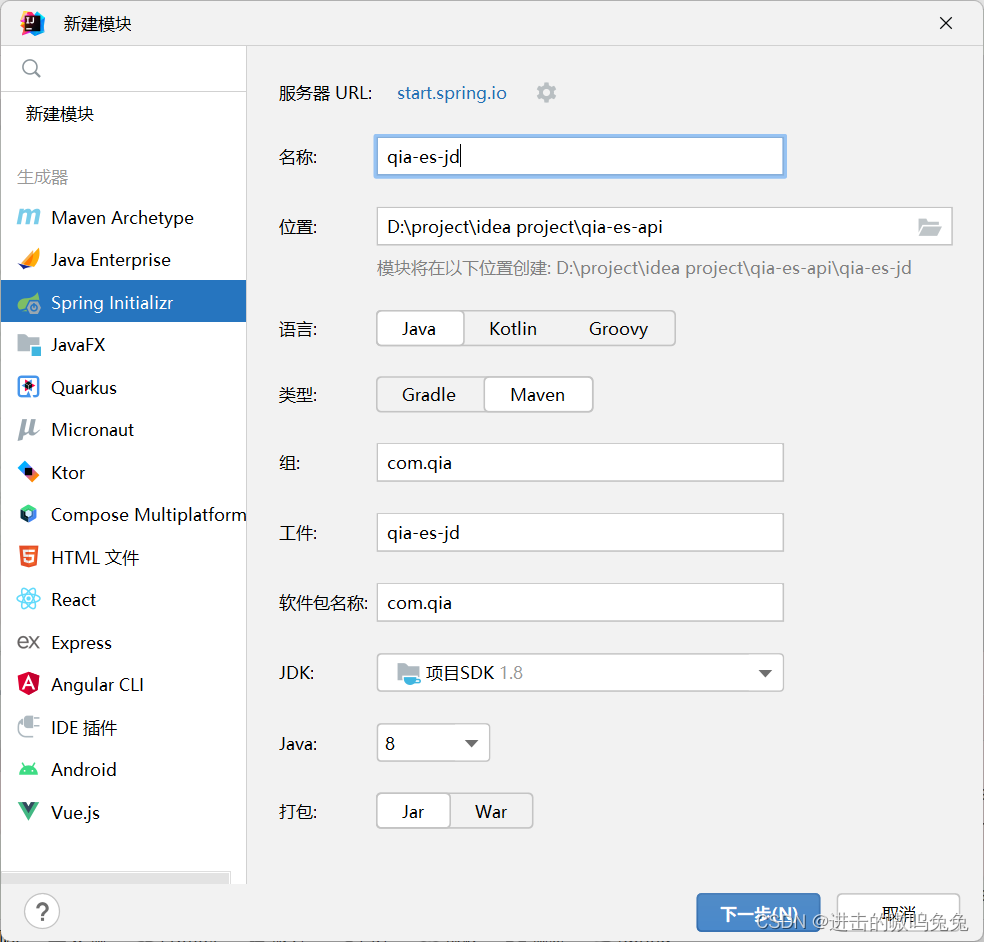Click the React atom icon

point(28,599)
